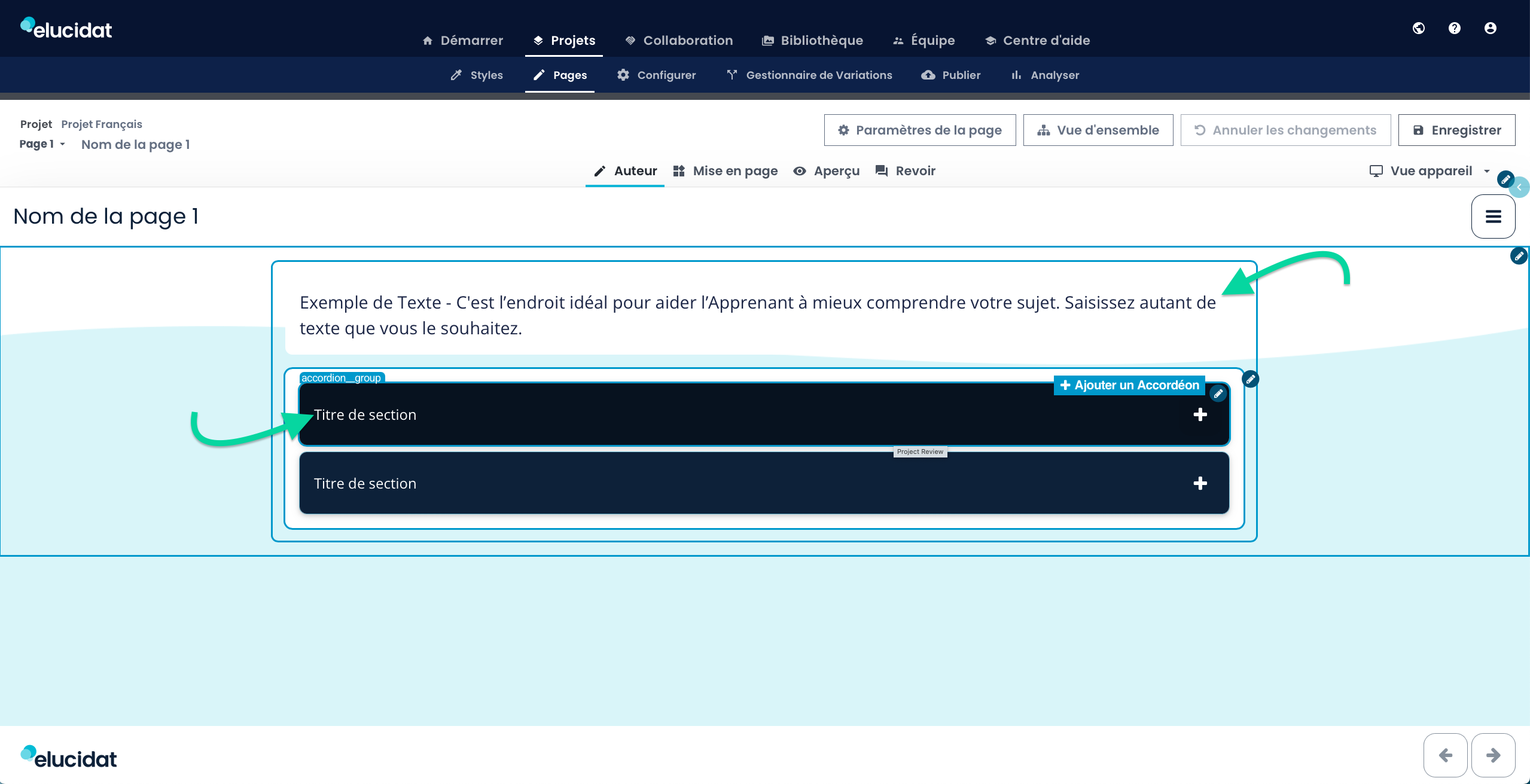Select Projets menu

point(564,41)
